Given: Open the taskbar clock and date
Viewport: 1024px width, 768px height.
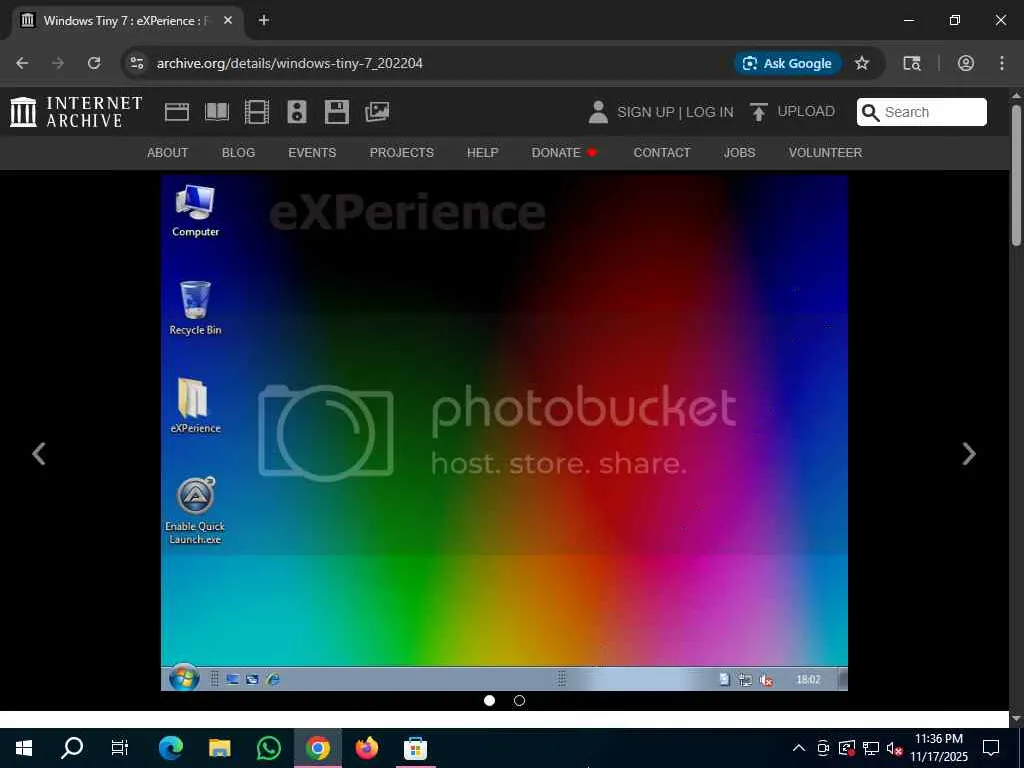Looking at the screenshot, I should [939, 748].
